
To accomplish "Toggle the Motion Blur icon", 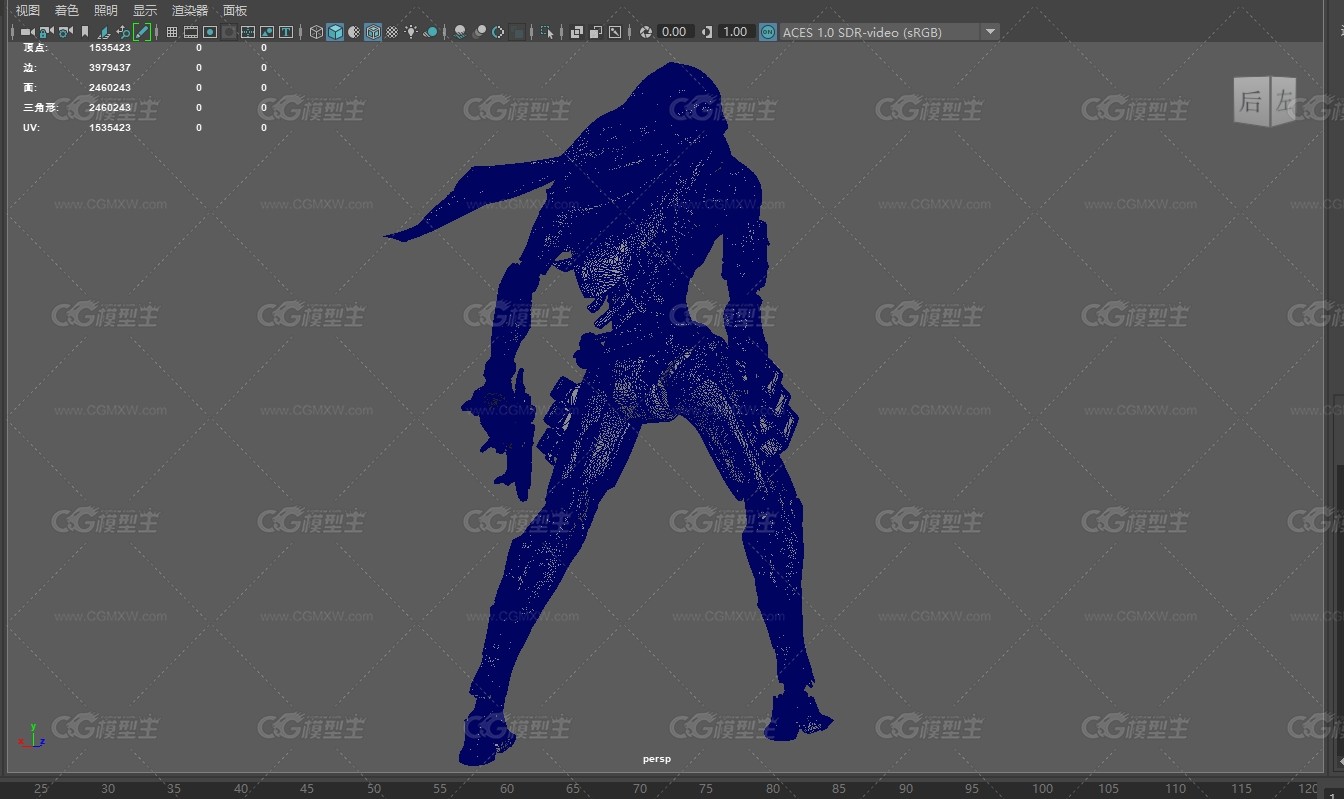I will [x=479, y=32].
